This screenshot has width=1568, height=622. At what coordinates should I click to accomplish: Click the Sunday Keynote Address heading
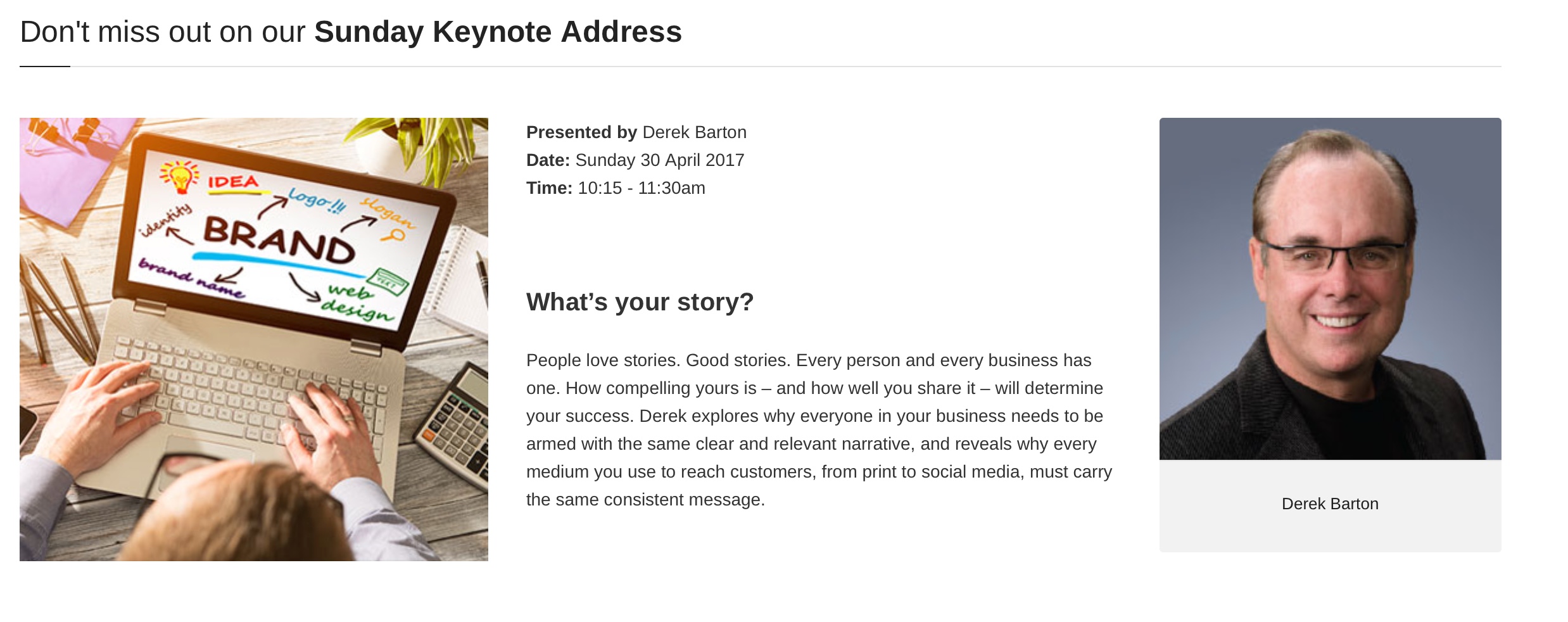351,32
